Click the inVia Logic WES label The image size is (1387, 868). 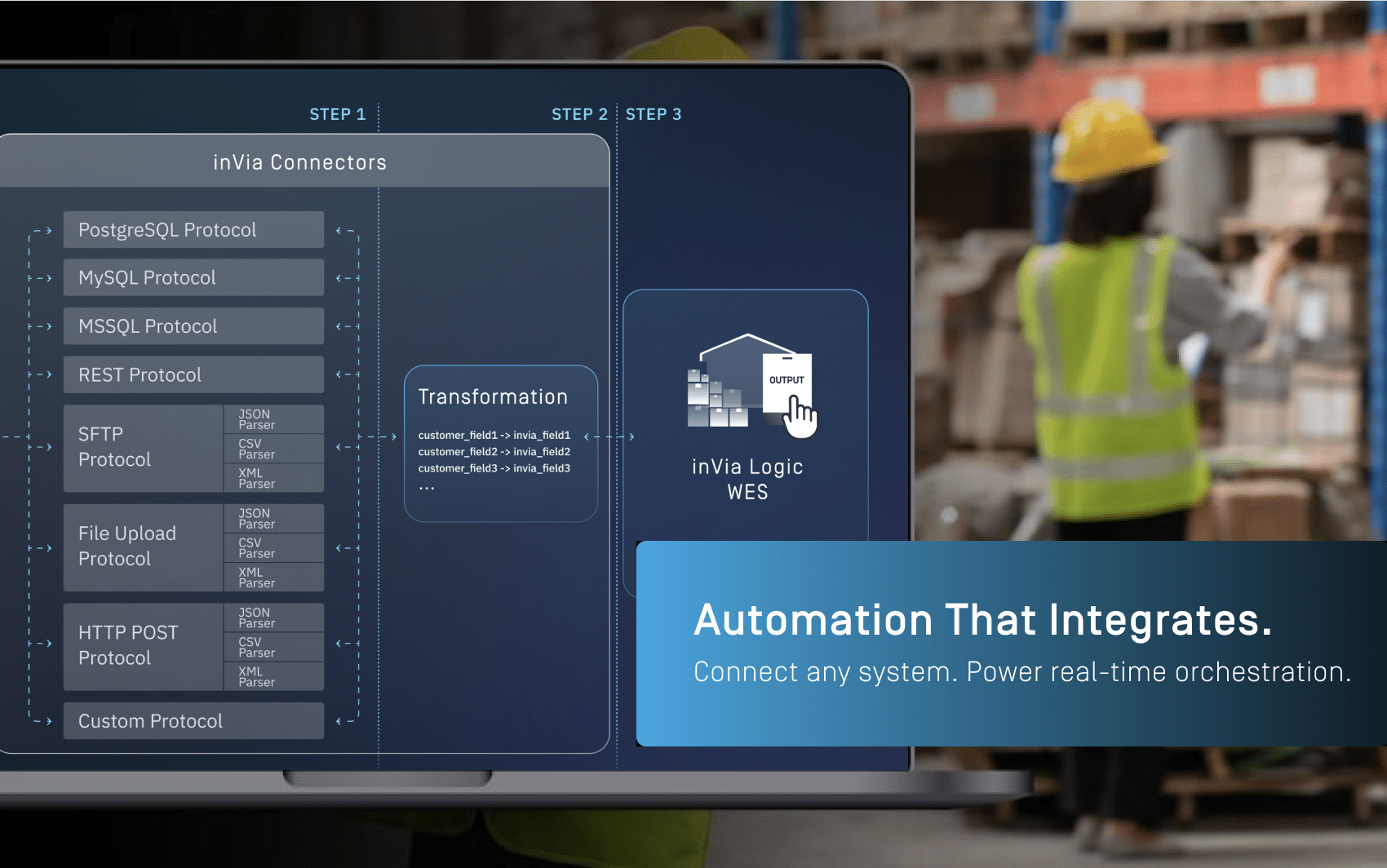coord(747,479)
